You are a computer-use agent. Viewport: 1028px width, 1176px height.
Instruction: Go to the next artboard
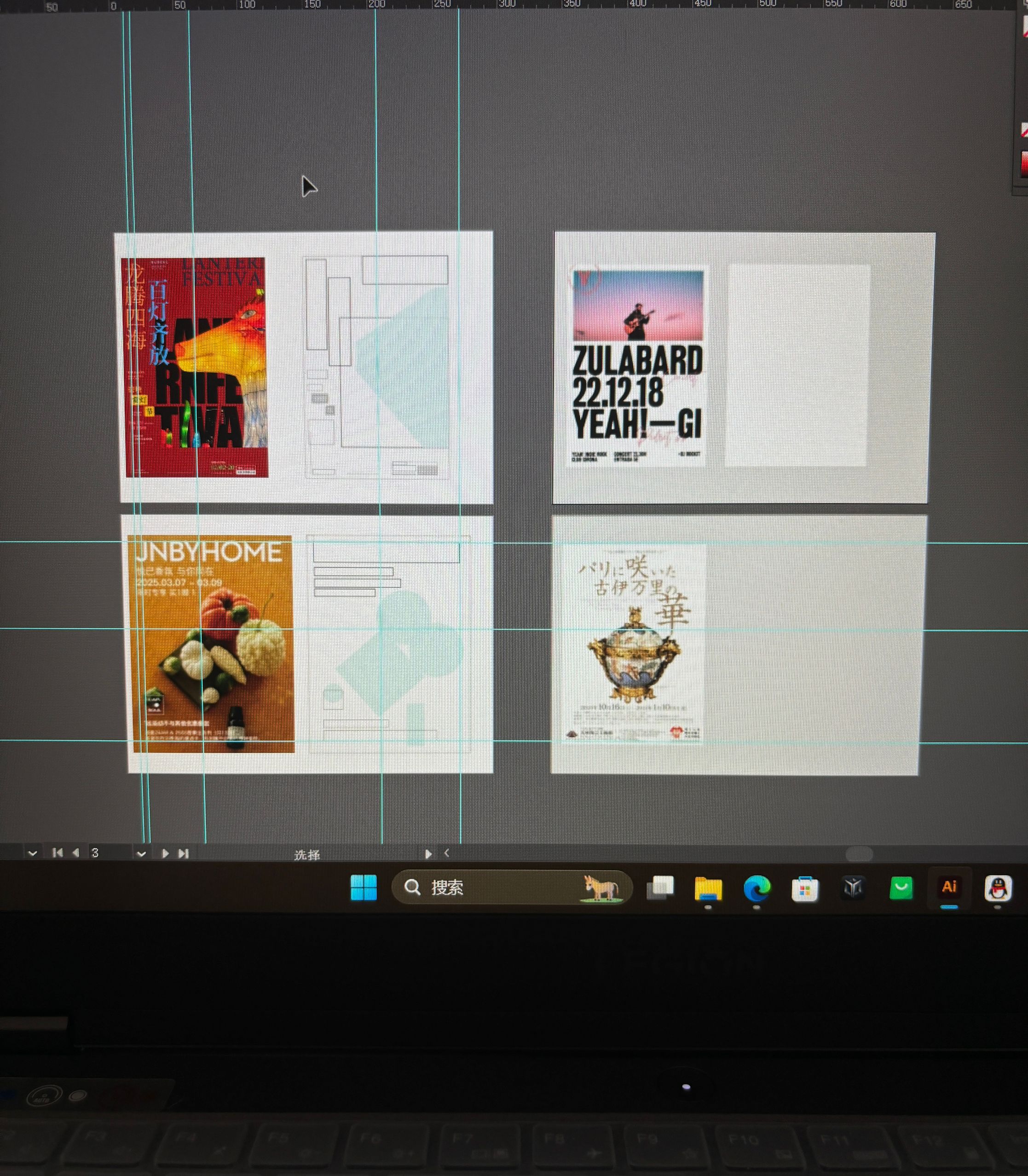pyautogui.click(x=165, y=853)
